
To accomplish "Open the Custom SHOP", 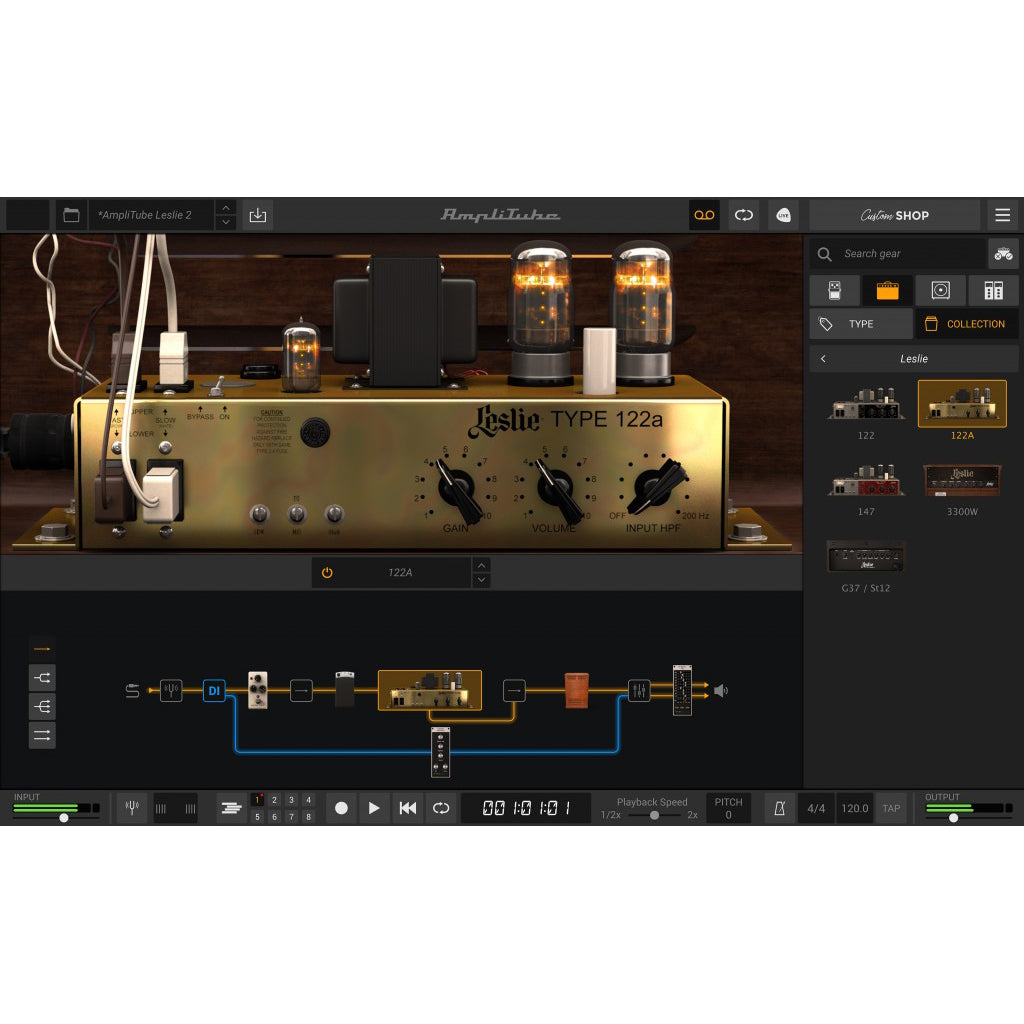I will pyautogui.click(x=893, y=215).
